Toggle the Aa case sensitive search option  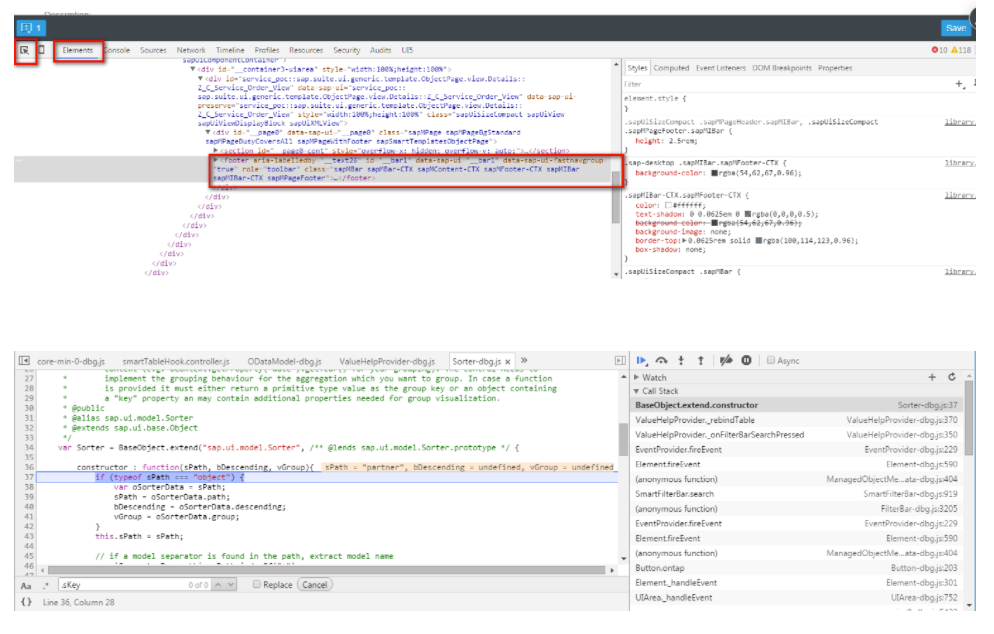pyautogui.click(x=25, y=585)
